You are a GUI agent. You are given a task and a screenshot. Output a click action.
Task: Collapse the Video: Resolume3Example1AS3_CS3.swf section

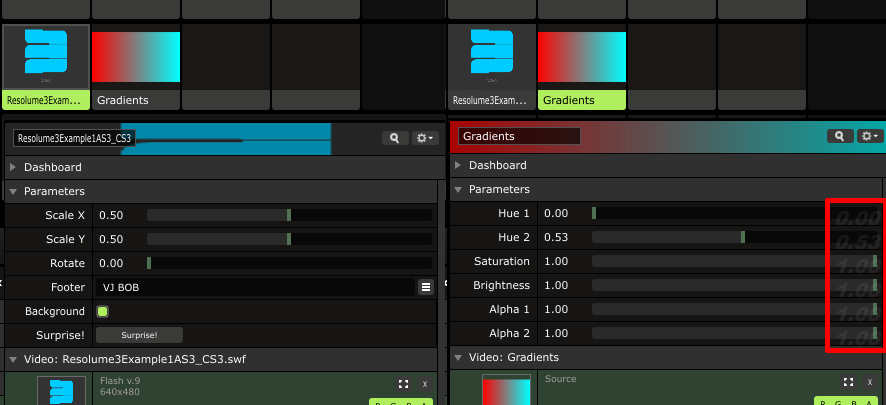coord(13,359)
